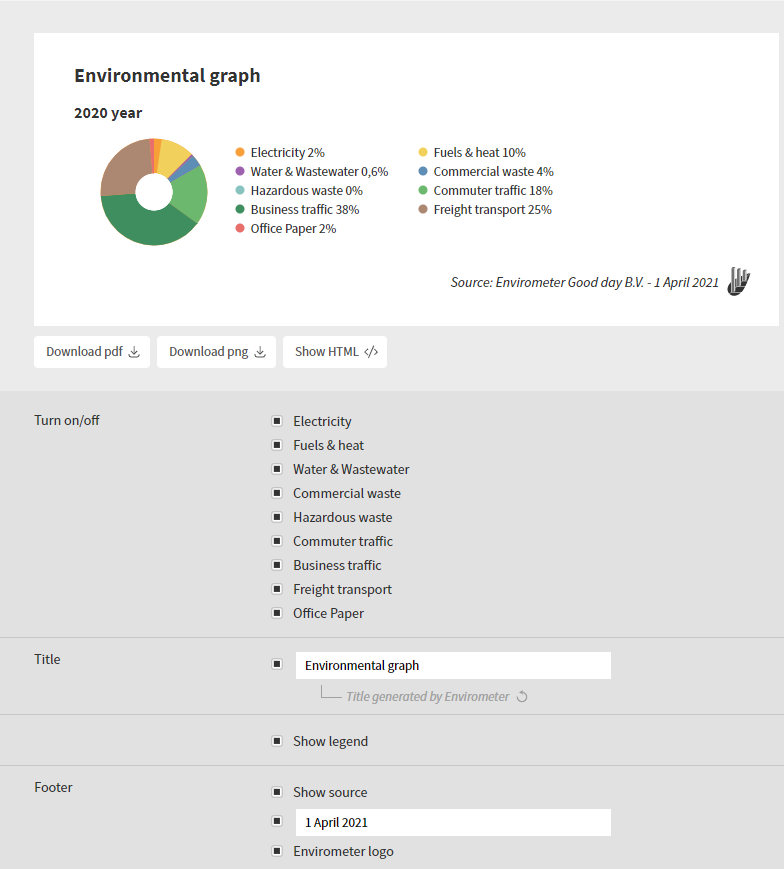Viewport: 784px width, 869px height.
Task: Toggle the Business traffic checkbox
Action: (x=277, y=565)
